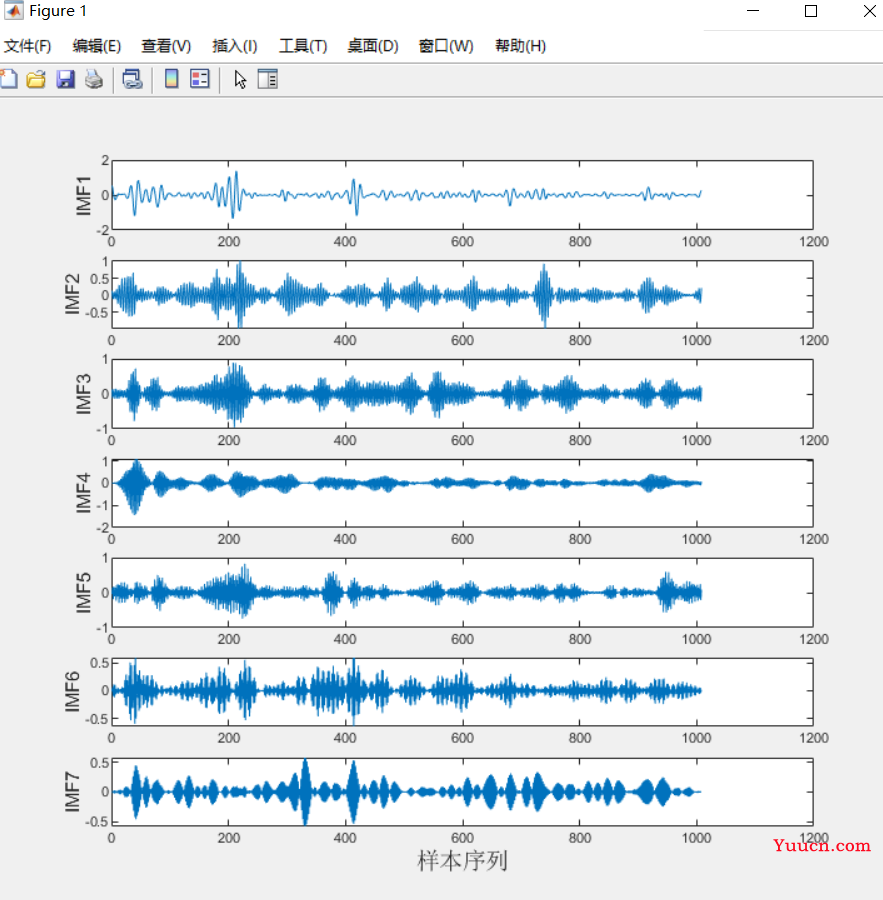Screen dimensions: 883x900
Task: Insert a legend using the toolbar icon
Action: pyautogui.click(x=200, y=79)
